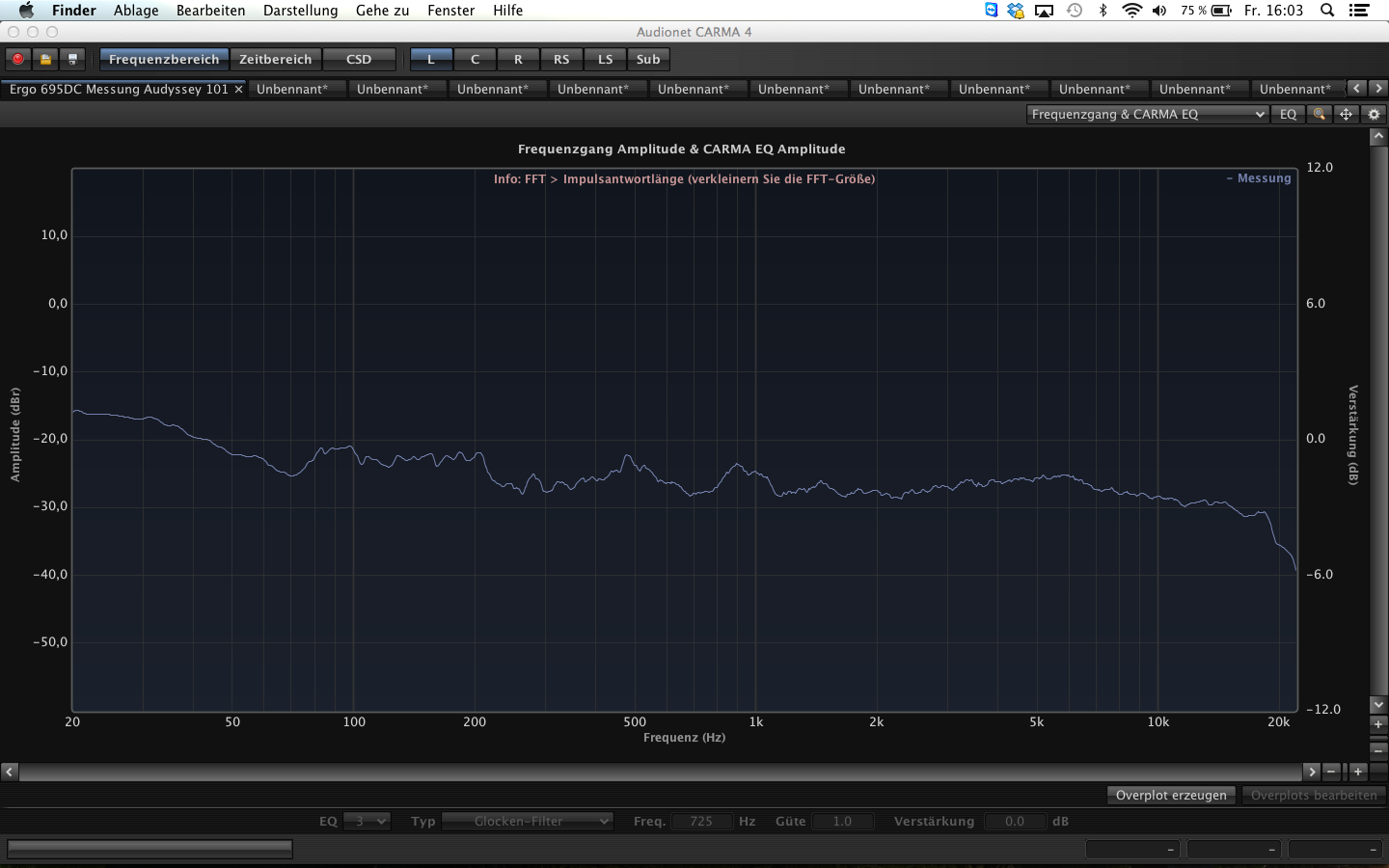Open Notification Center in the menu bar
The height and width of the screenshot is (868, 1389).
1359,11
